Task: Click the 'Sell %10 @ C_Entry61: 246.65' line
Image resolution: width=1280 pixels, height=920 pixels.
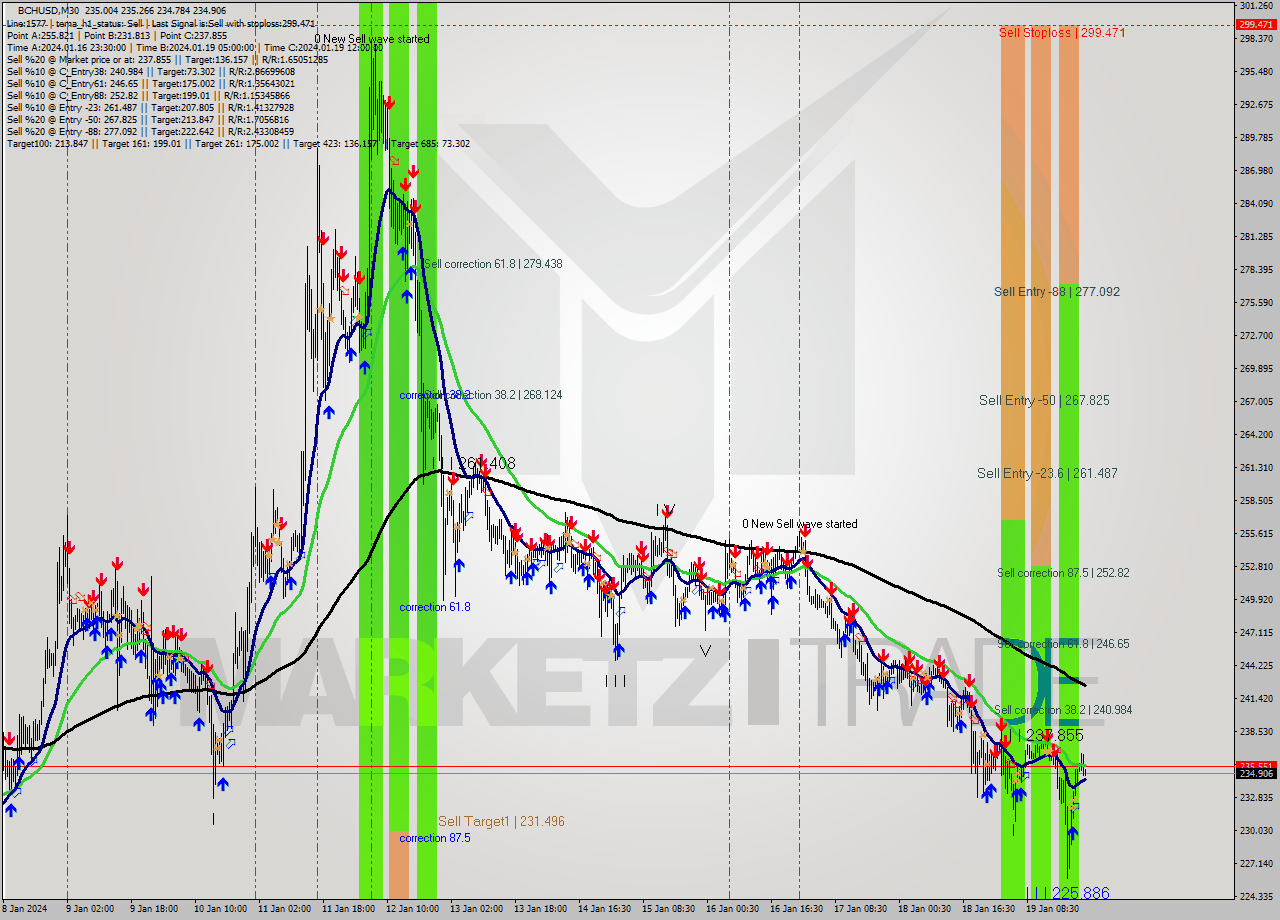Action: (x=151, y=83)
